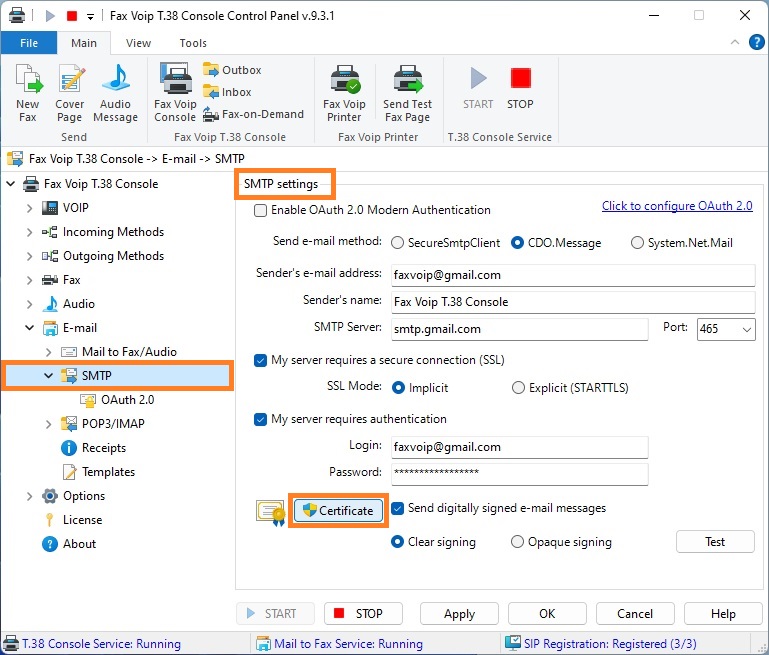Viewport: 769px width, 655px height.
Task: Expand the Incoming Methods arrow
Action: click(x=29, y=232)
